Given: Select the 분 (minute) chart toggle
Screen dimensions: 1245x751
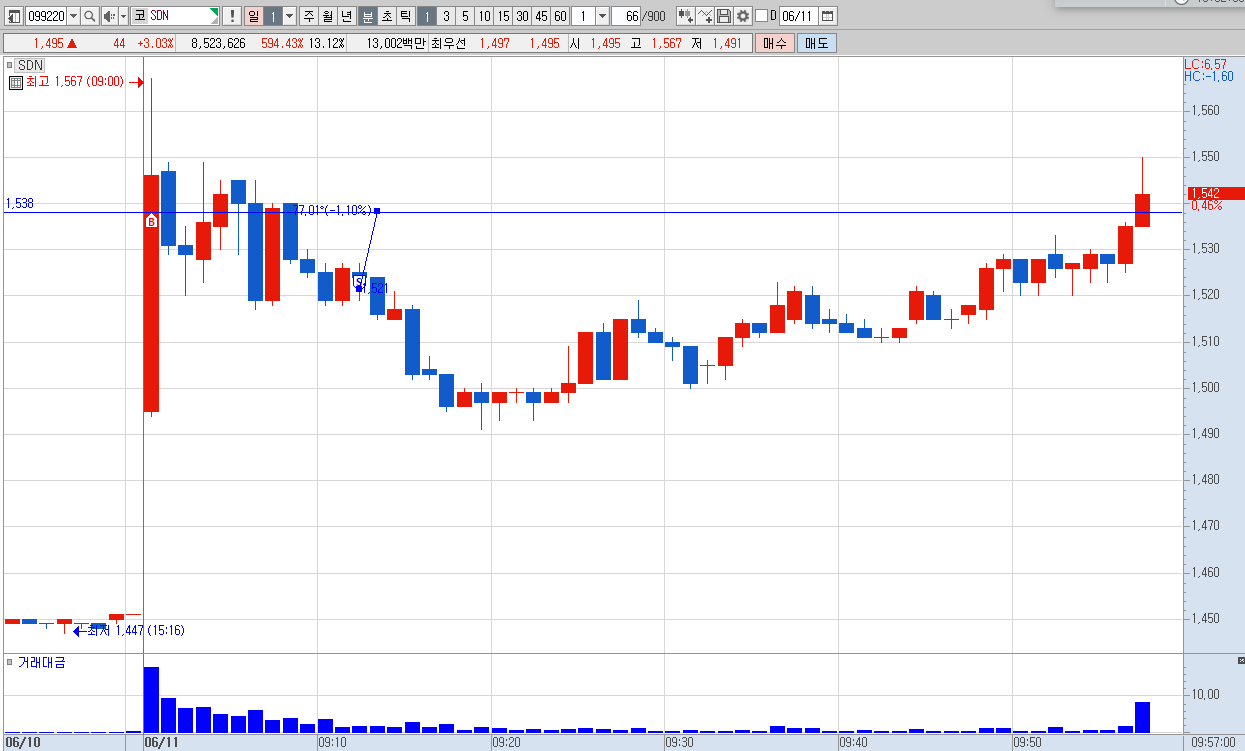Looking at the screenshot, I should click(x=367, y=16).
